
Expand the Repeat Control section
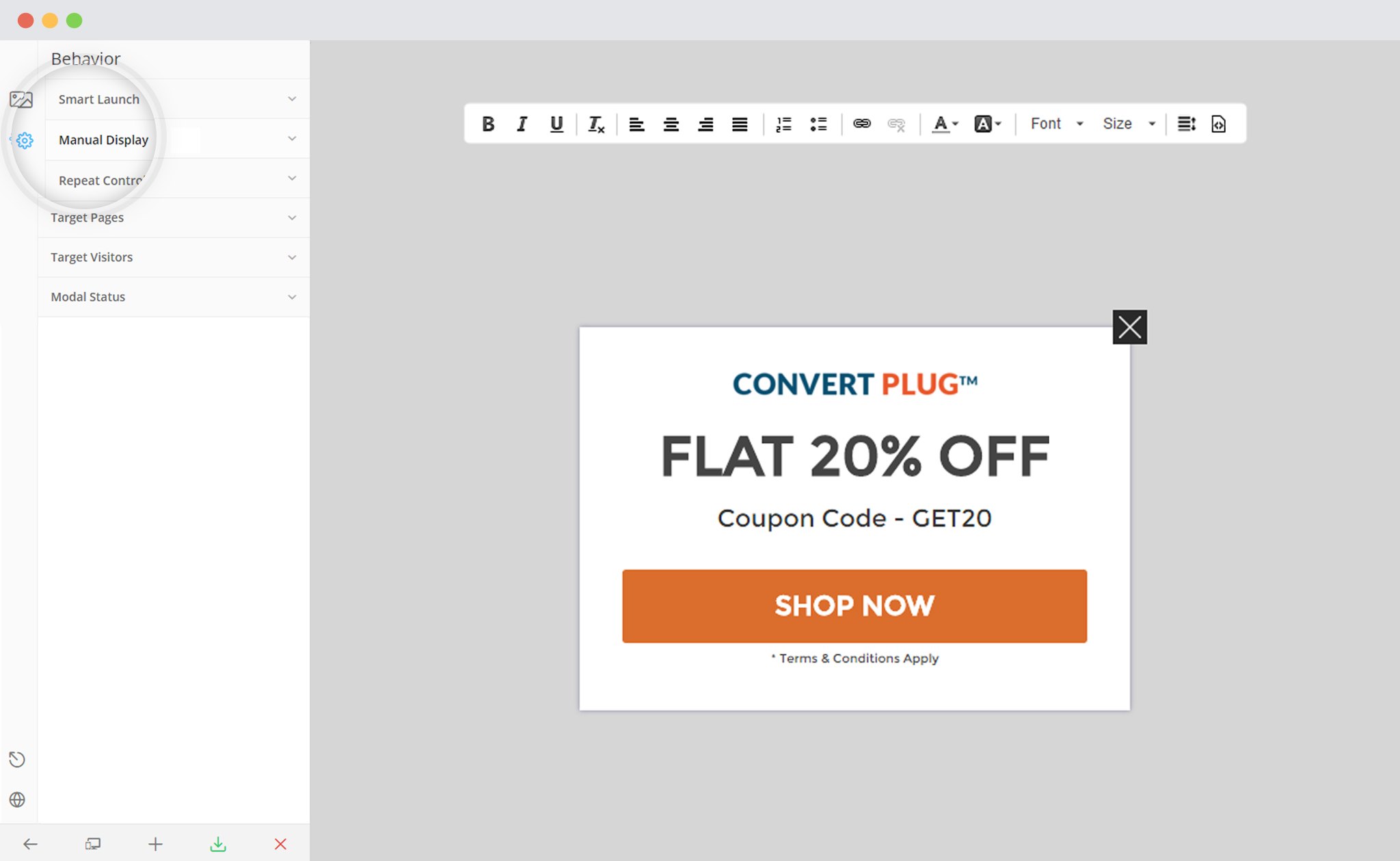[x=175, y=180]
